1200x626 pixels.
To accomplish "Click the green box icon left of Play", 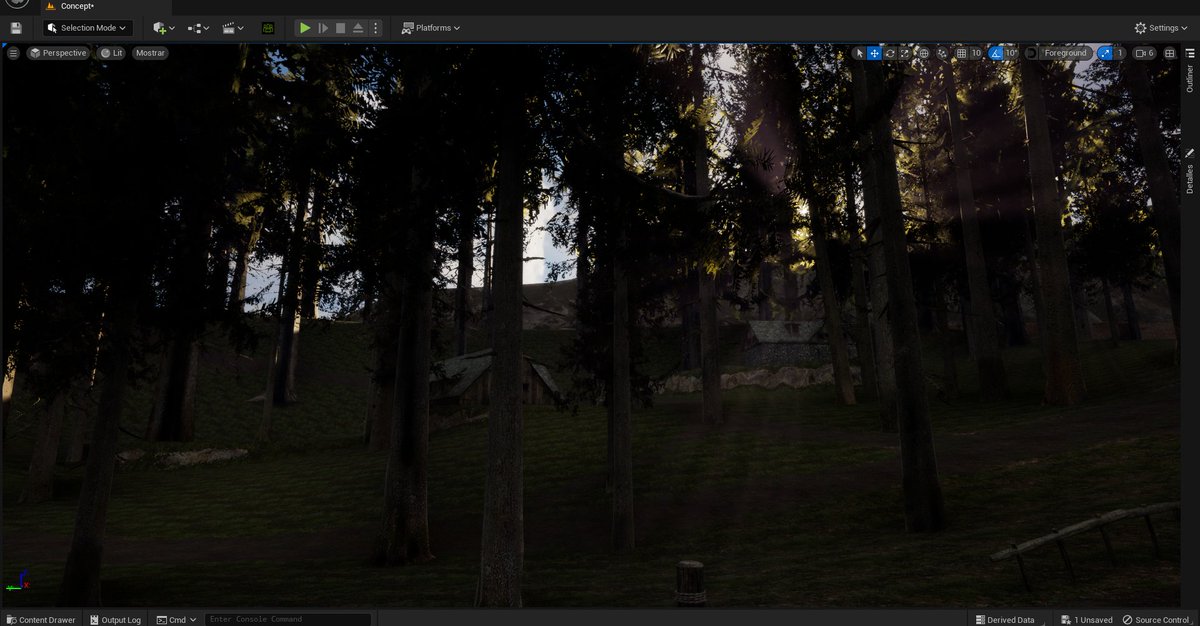I will pyautogui.click(x=268, y=28).
